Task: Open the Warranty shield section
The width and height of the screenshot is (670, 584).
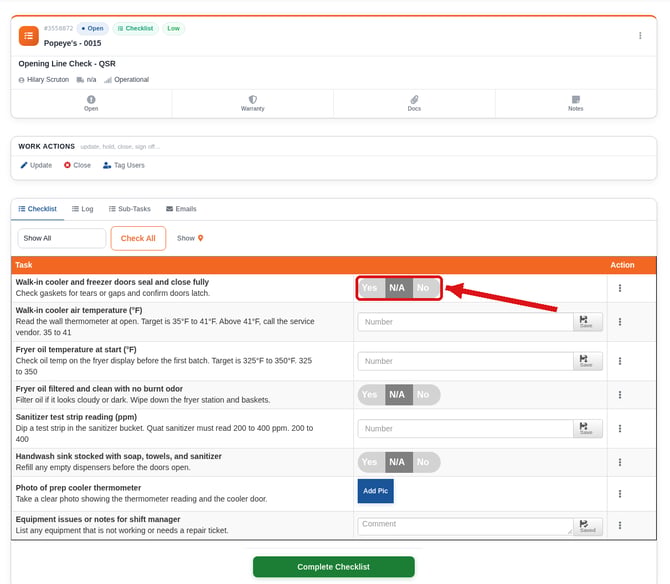Action: [x=253, y=103]
